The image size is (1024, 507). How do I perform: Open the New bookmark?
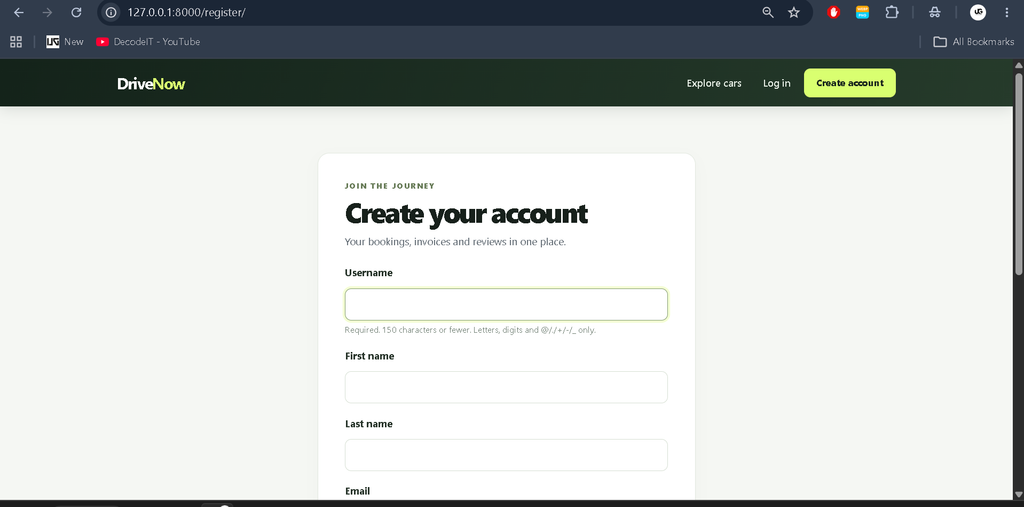click(x=65, y=42)
